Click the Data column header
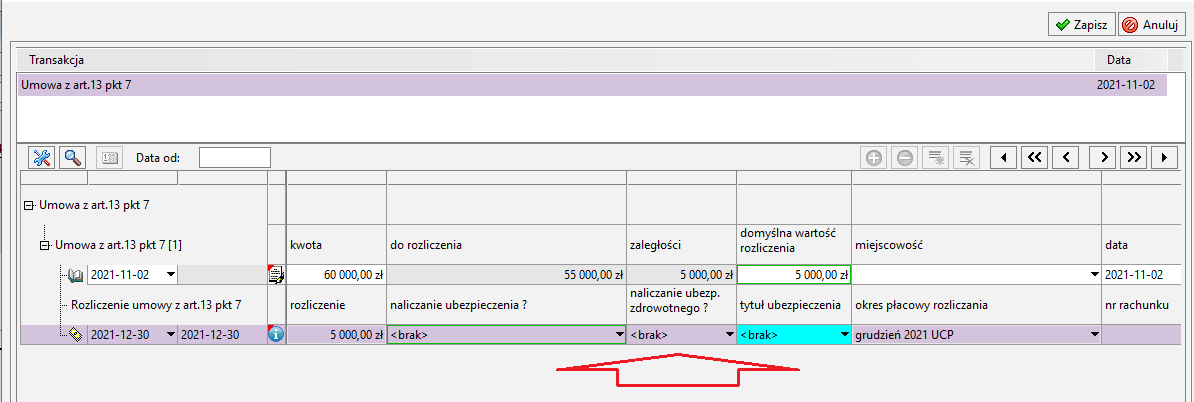1194x402 pixels. click(1119, 59)
